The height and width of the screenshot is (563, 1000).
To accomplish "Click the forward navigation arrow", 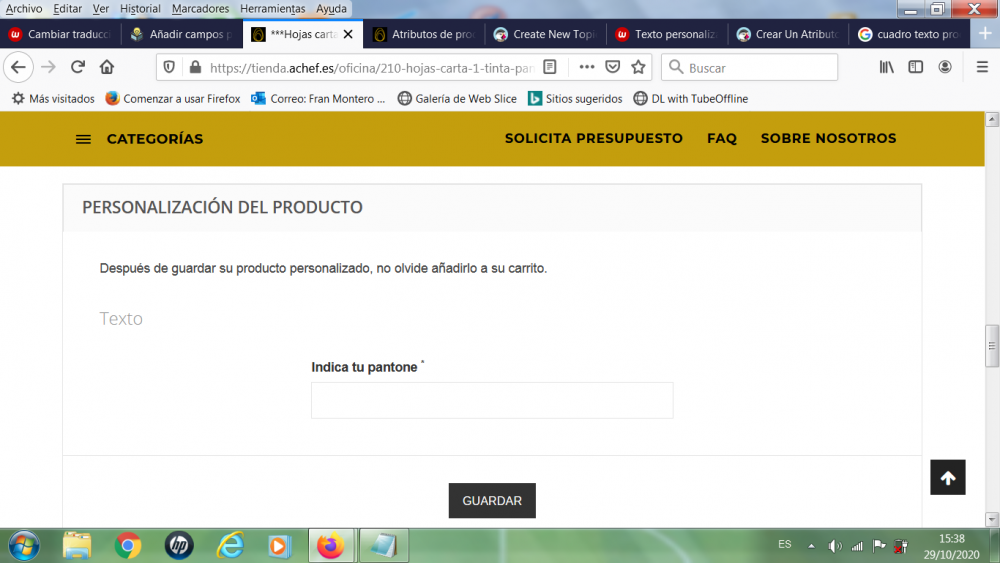I will click(x=48, y=67).
